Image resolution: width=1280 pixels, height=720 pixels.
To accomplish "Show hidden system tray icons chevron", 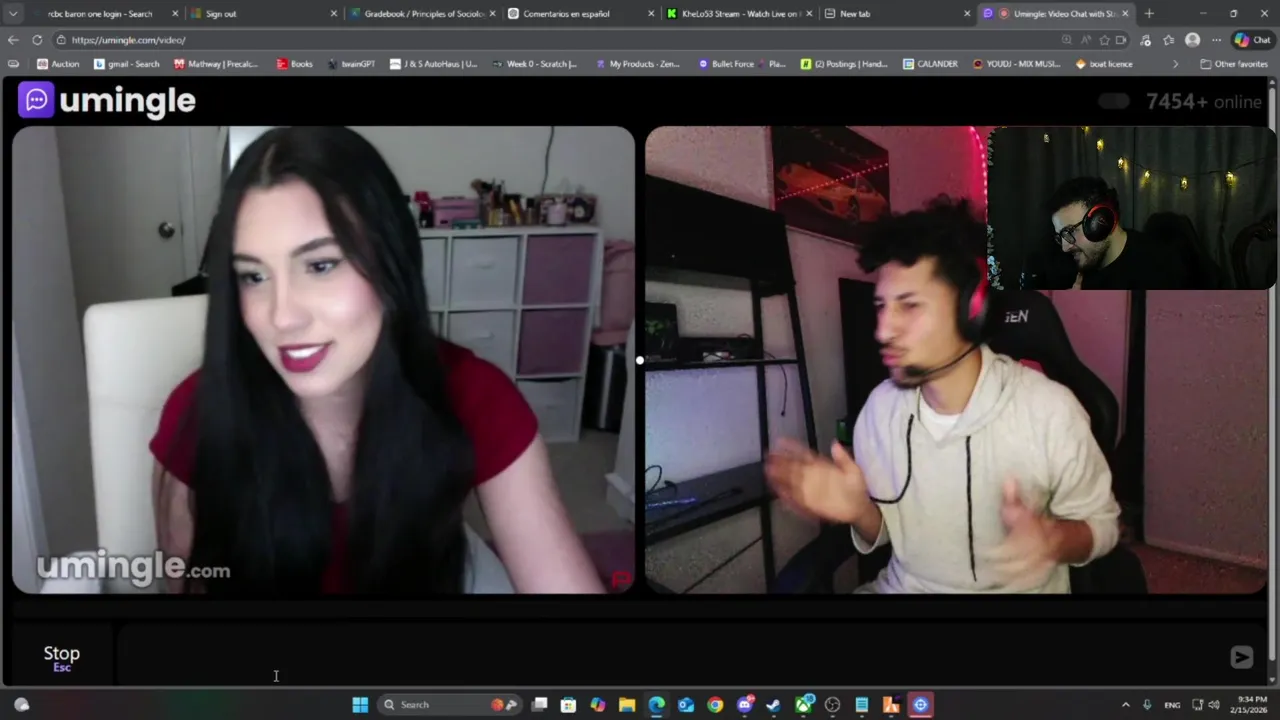I will click(x=1125, y=705).
